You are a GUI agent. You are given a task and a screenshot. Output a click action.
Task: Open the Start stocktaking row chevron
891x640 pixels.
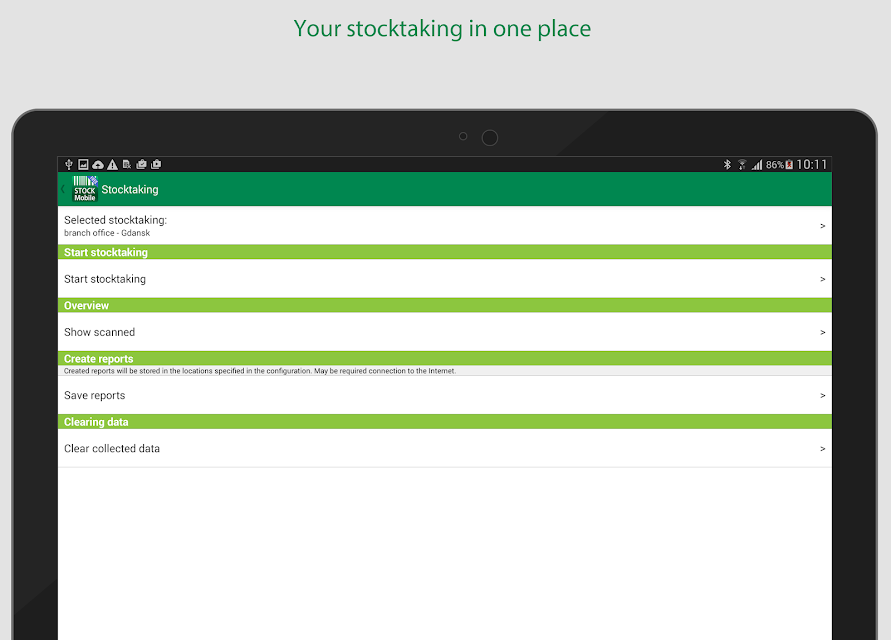click(822, 279)
